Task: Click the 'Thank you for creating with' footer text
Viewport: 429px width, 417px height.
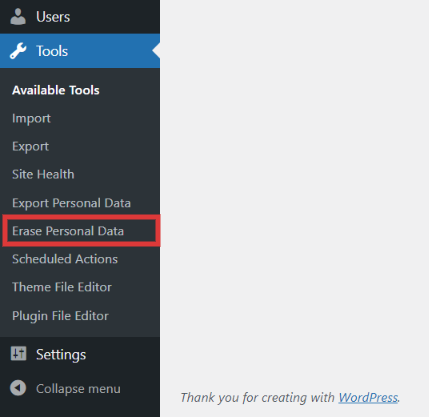Action: (257, 398)
